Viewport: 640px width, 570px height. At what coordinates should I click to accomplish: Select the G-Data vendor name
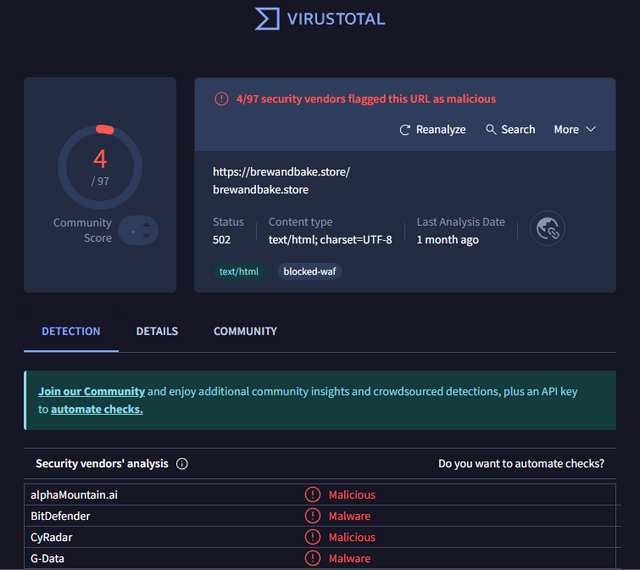coord(47,559)
